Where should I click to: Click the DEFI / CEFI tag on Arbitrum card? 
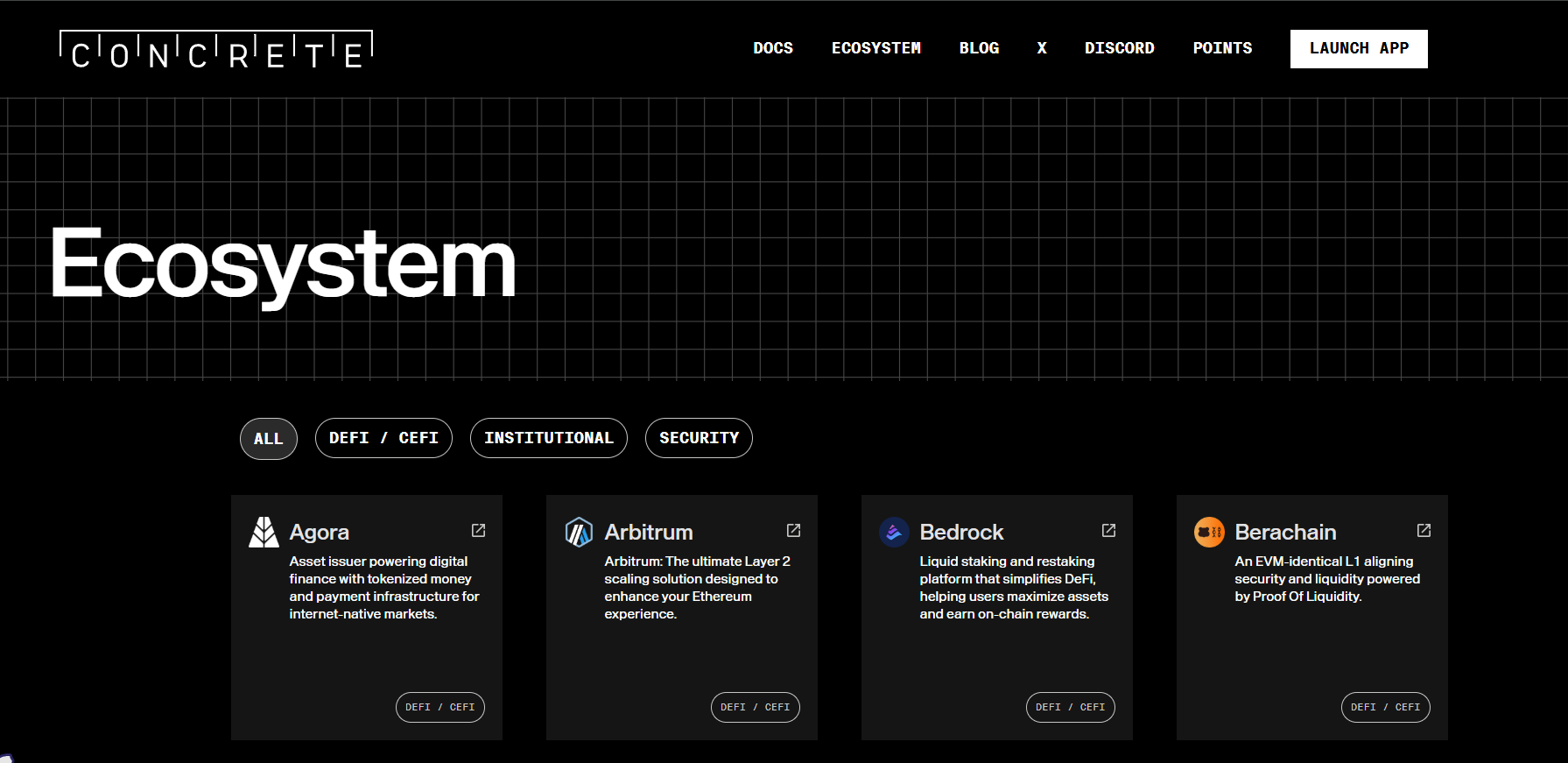coord(756,707)
